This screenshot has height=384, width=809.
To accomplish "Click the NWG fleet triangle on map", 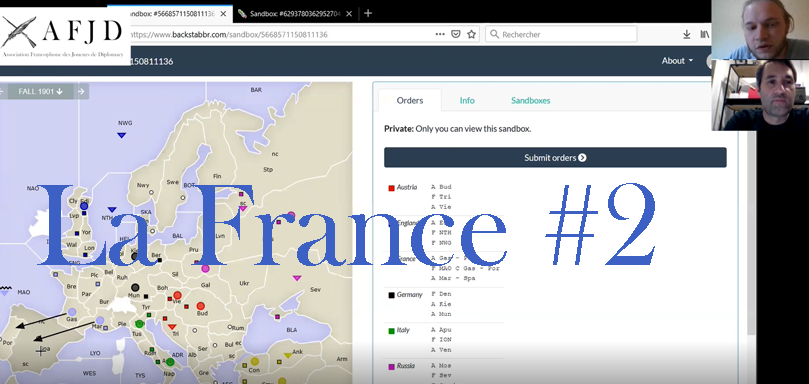I will tap(122, 135).
